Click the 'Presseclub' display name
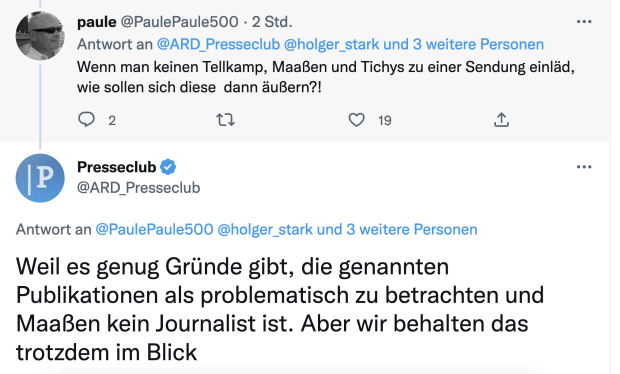Image resolution: width=620 pixels, height=374 pixels. click(117, 167)
